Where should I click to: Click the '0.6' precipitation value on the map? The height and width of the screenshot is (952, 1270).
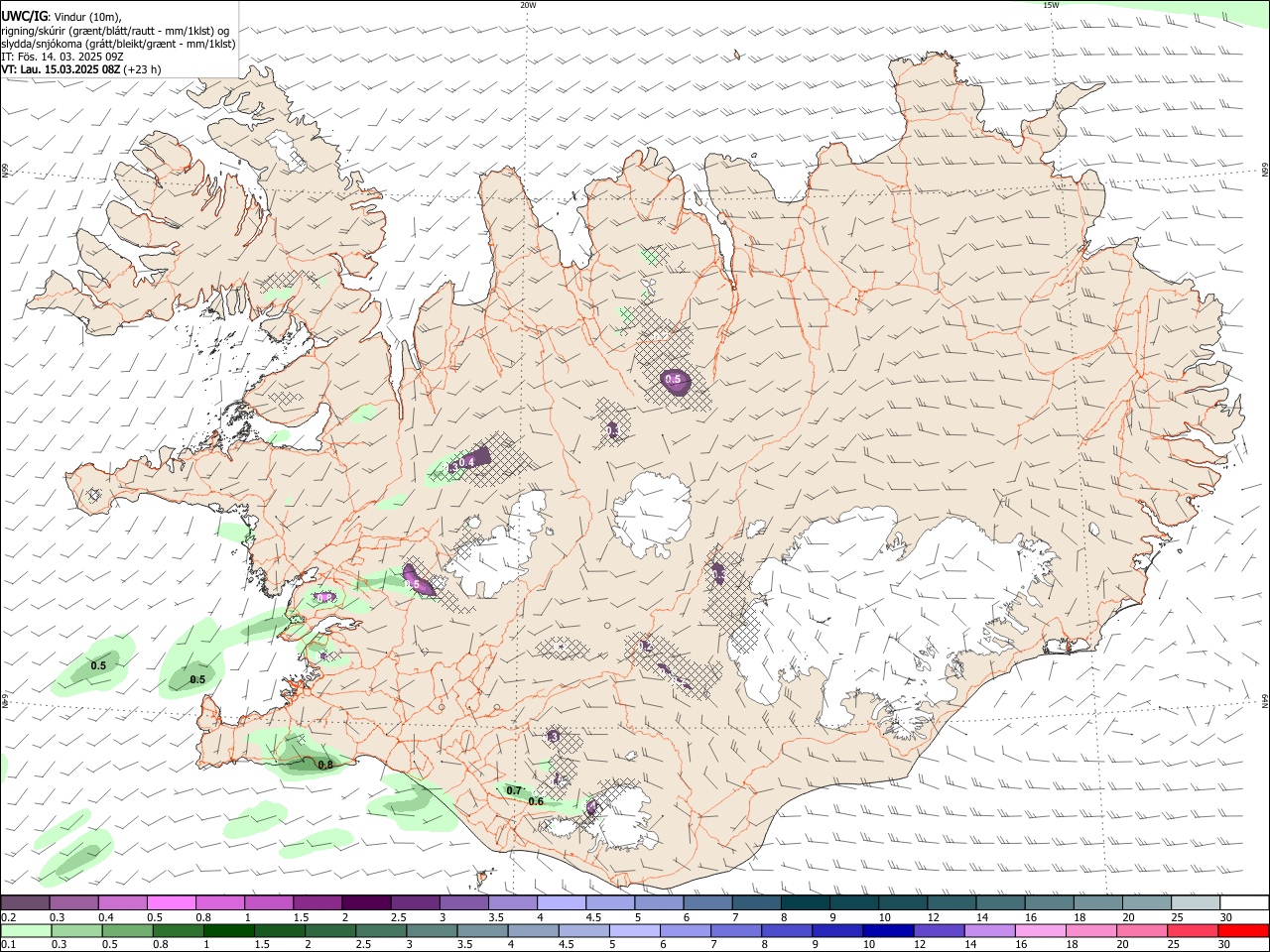(x=536, y=801)
